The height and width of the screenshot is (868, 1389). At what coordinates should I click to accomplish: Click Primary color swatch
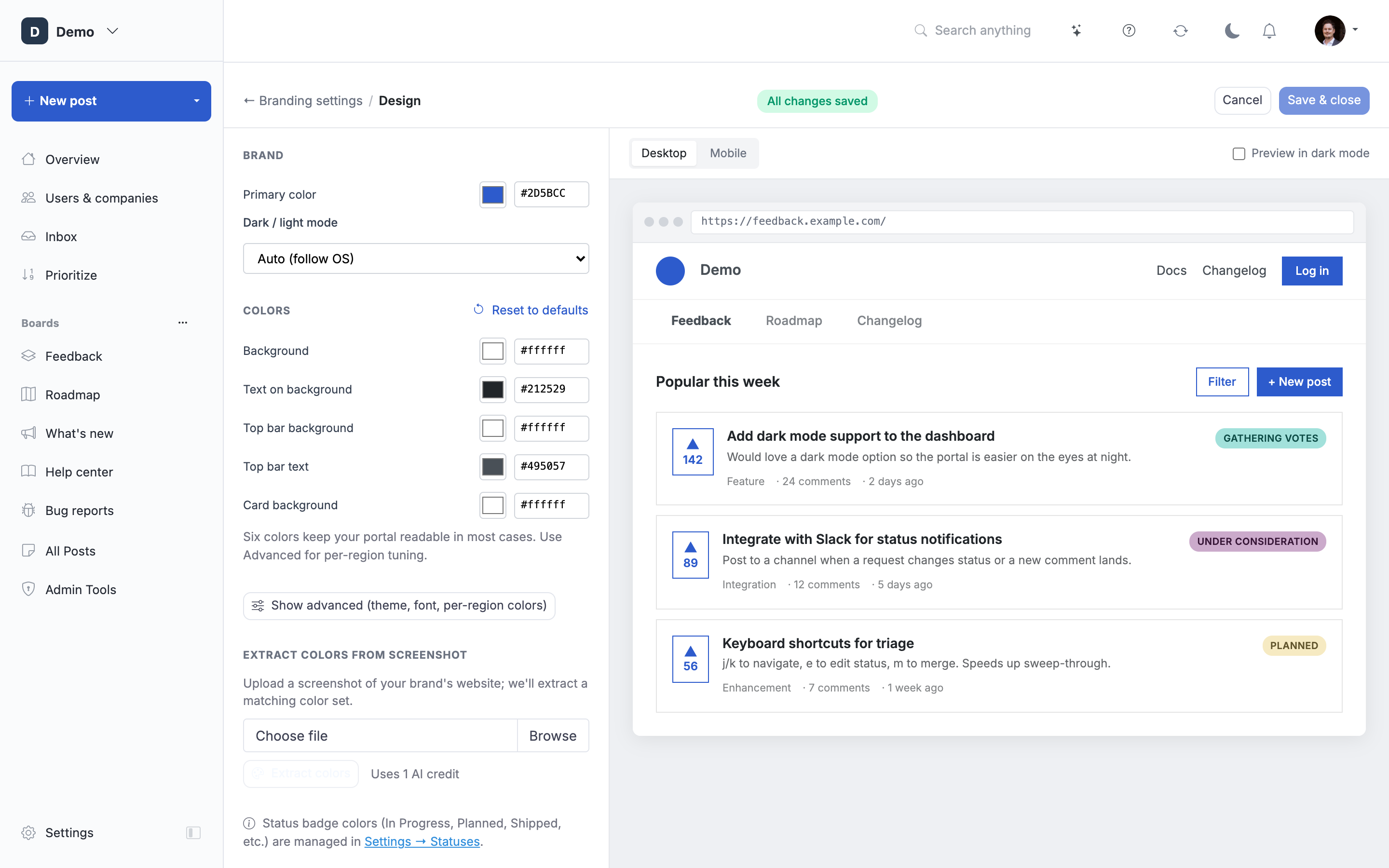[492, 195]
